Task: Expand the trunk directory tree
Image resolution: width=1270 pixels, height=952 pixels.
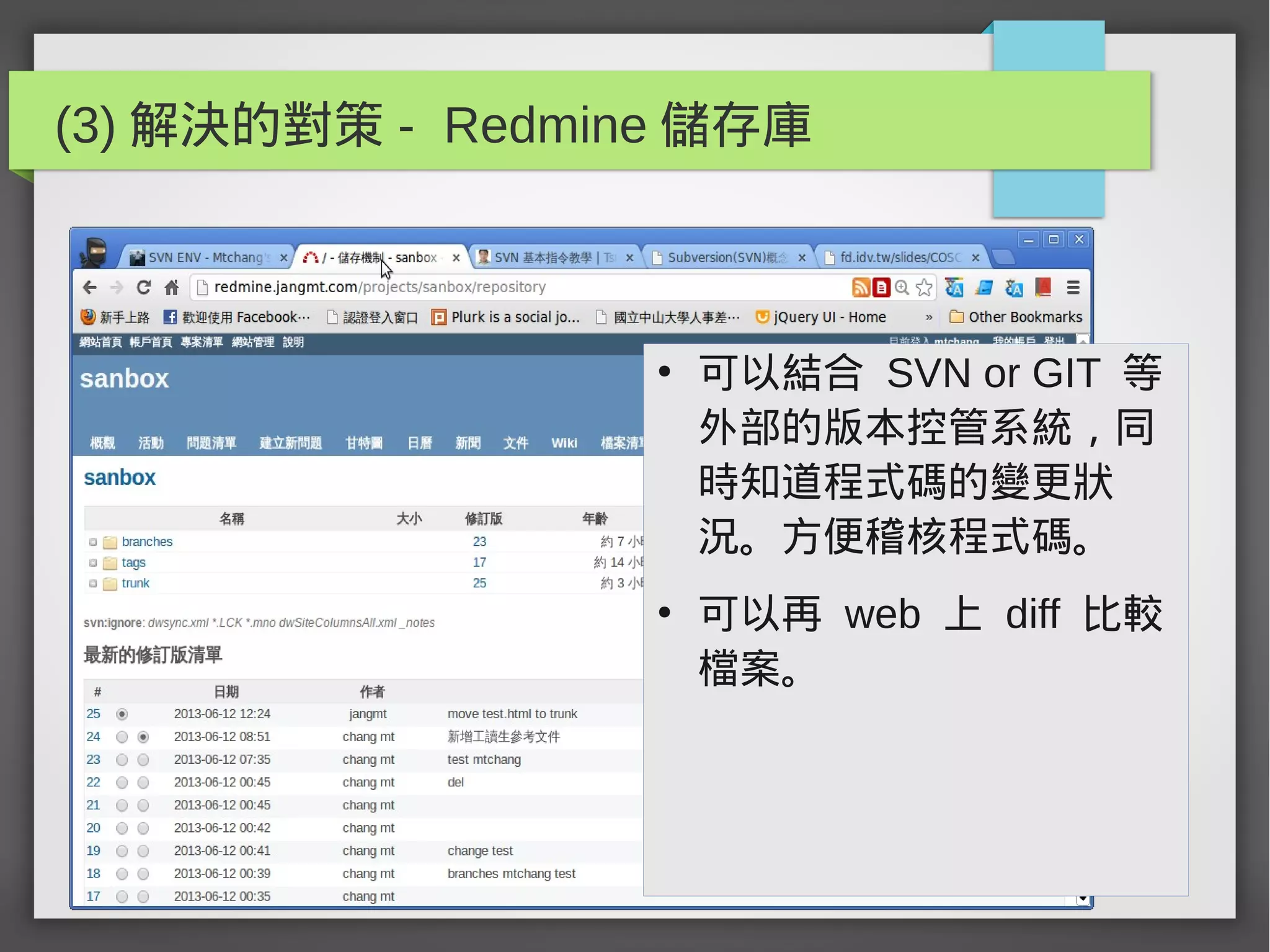Action: pyautogui.click(x=93, y=584)
